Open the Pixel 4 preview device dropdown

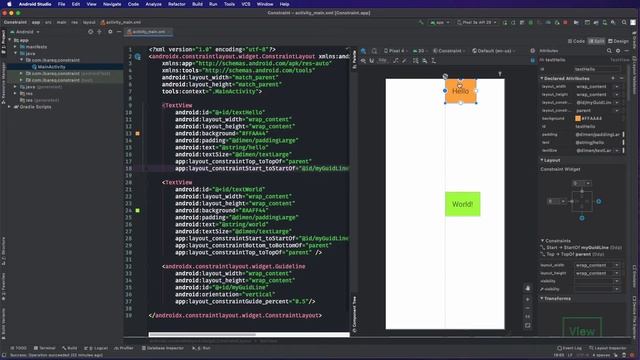tap(396, 51)
